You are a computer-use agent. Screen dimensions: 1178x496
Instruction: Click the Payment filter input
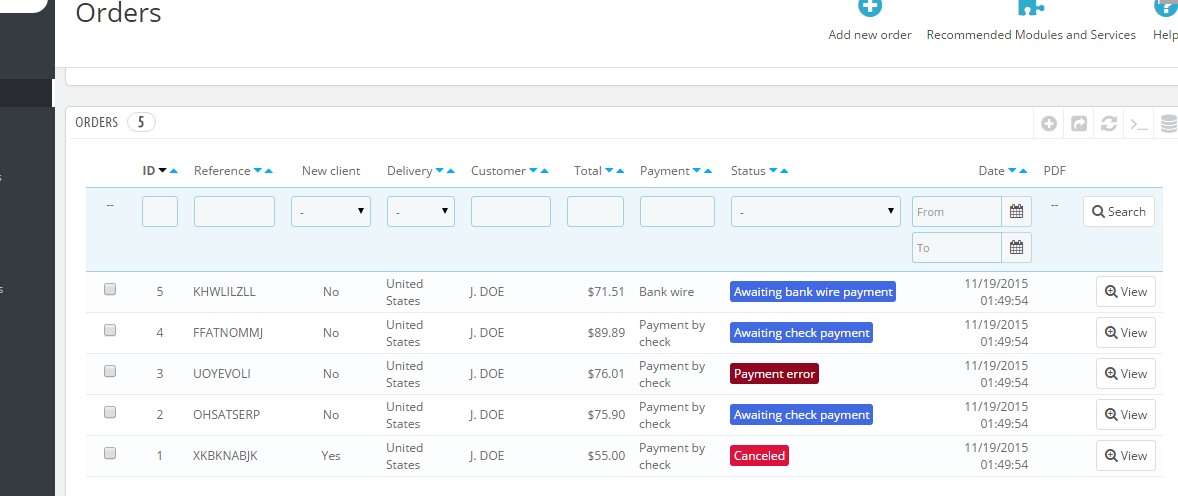point(677,212)
